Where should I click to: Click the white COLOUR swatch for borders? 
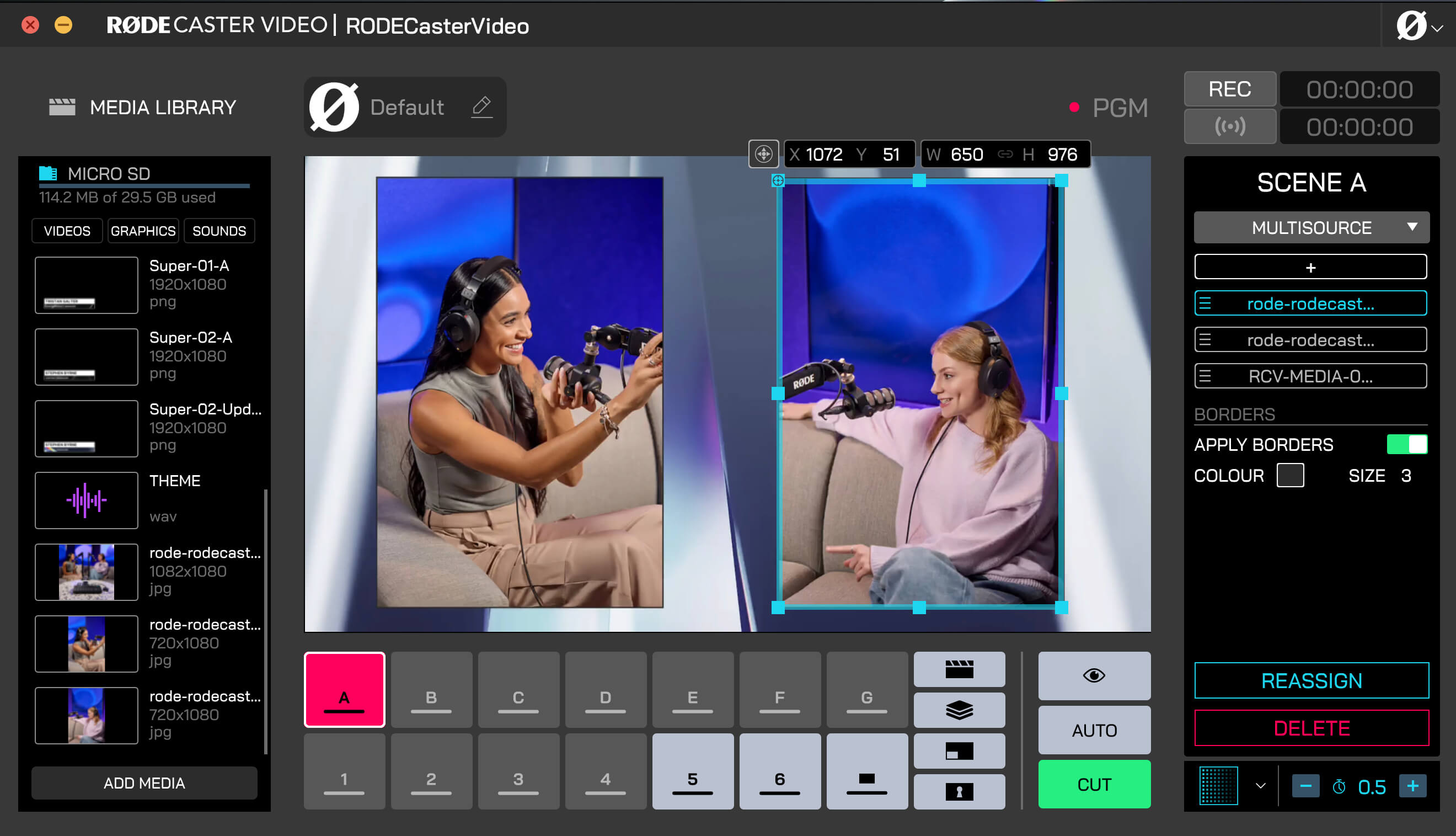tap(1290, 476)
